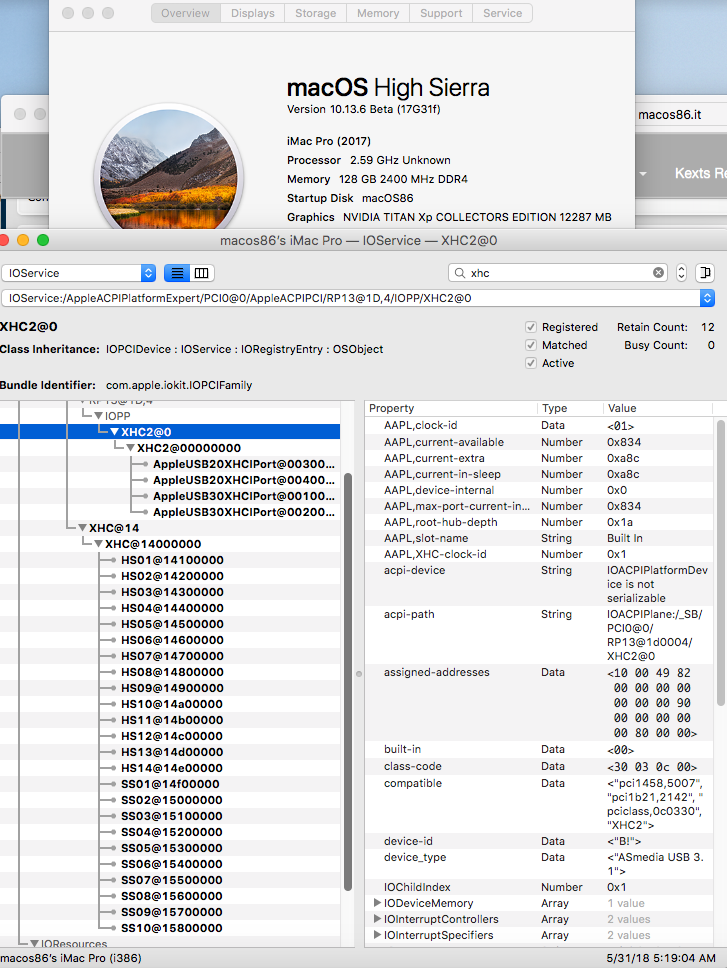Toggle the sidebar panel button
The image size is (727, 968).
705,273
